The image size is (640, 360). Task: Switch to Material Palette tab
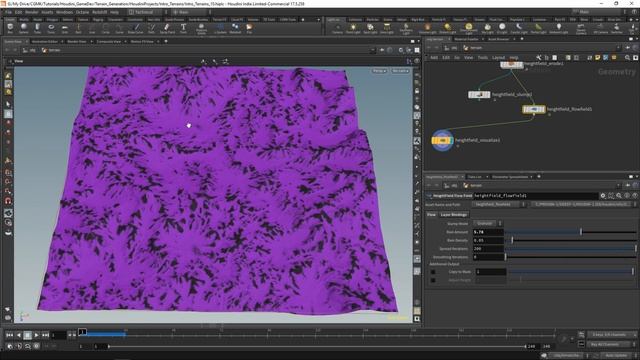click(x=466, y=39)
